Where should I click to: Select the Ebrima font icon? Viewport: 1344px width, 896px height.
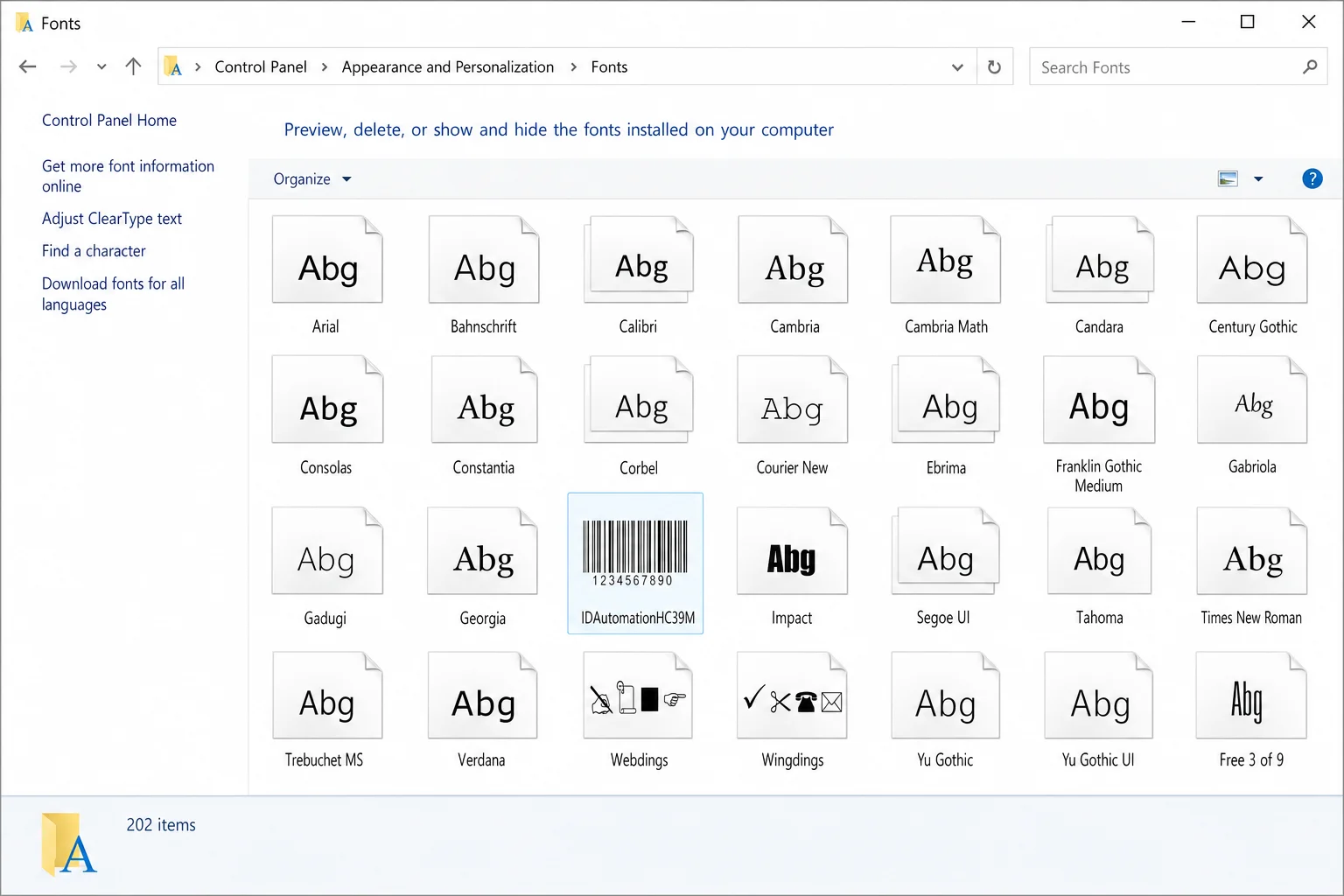coord(946,400)
